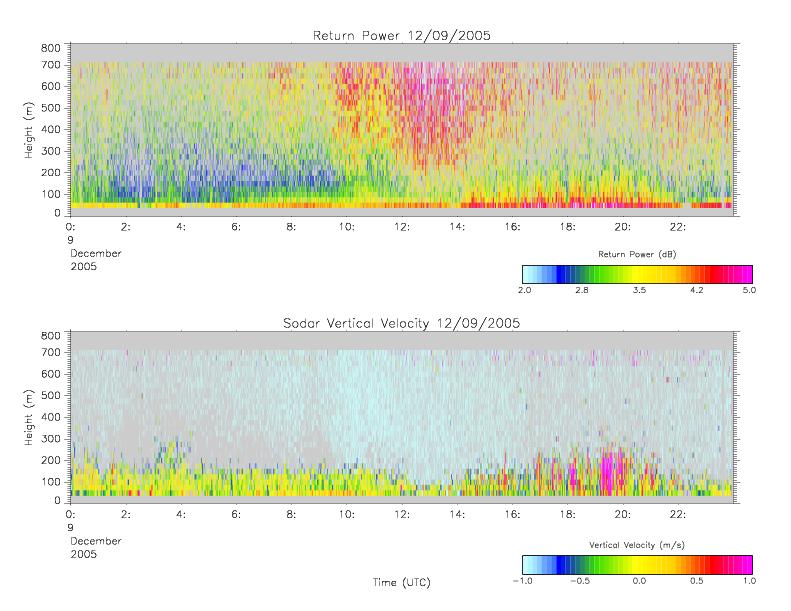
Task: Click the 0.5 value on velocity colorbar
Action: click(697, 581)
